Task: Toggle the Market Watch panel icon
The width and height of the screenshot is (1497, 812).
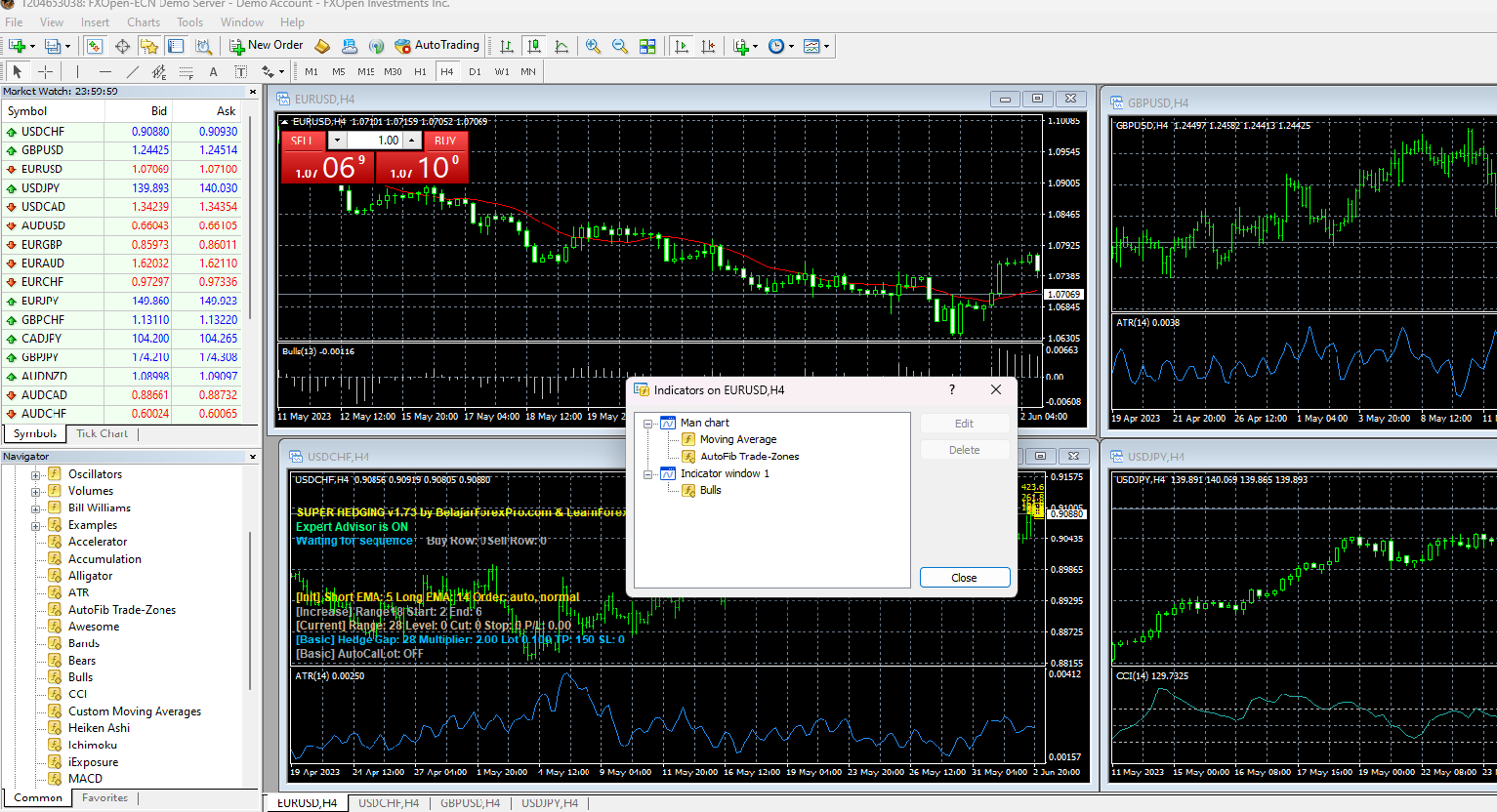Action: point(95,46)
